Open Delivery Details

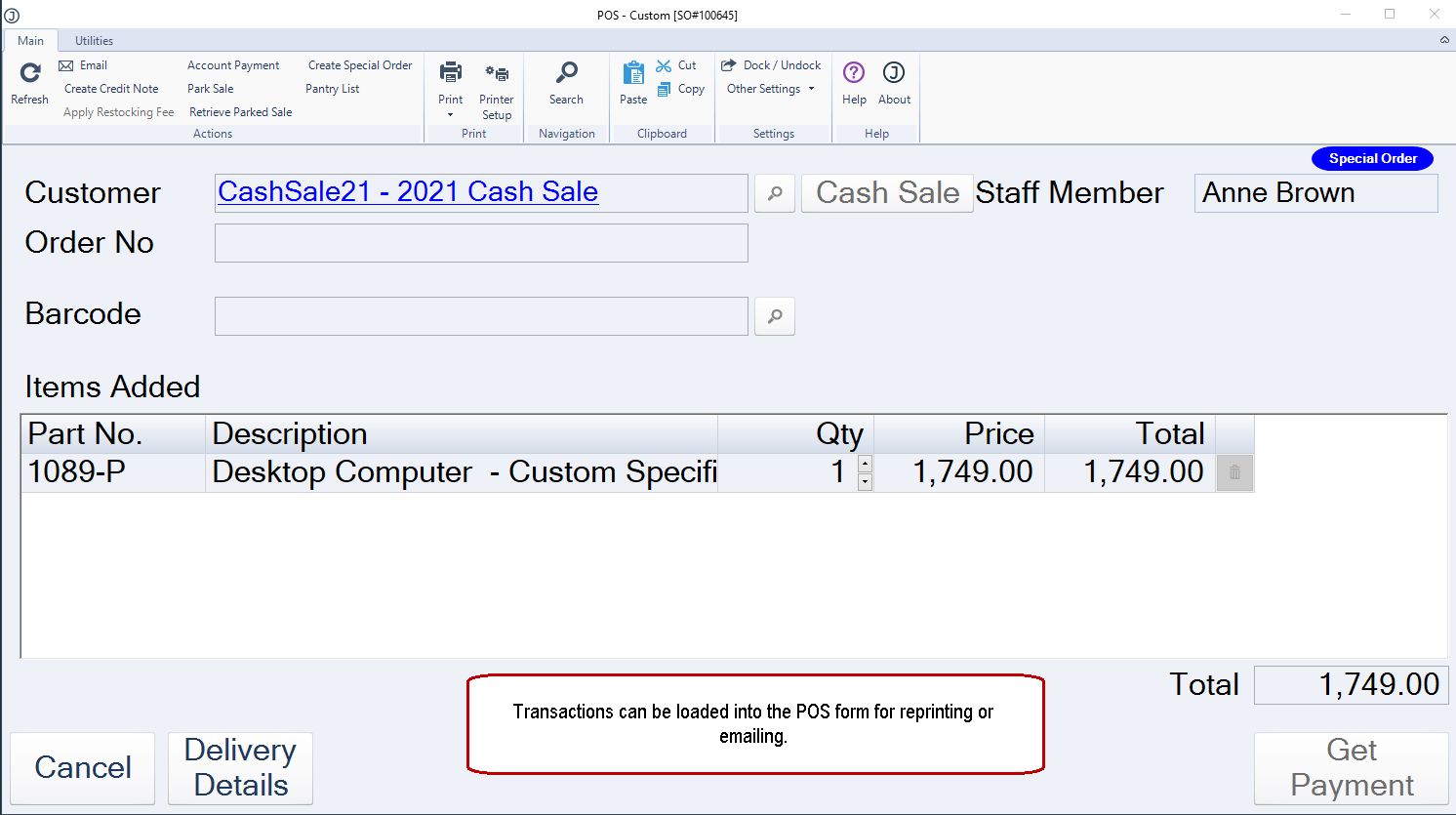(240, 768)
